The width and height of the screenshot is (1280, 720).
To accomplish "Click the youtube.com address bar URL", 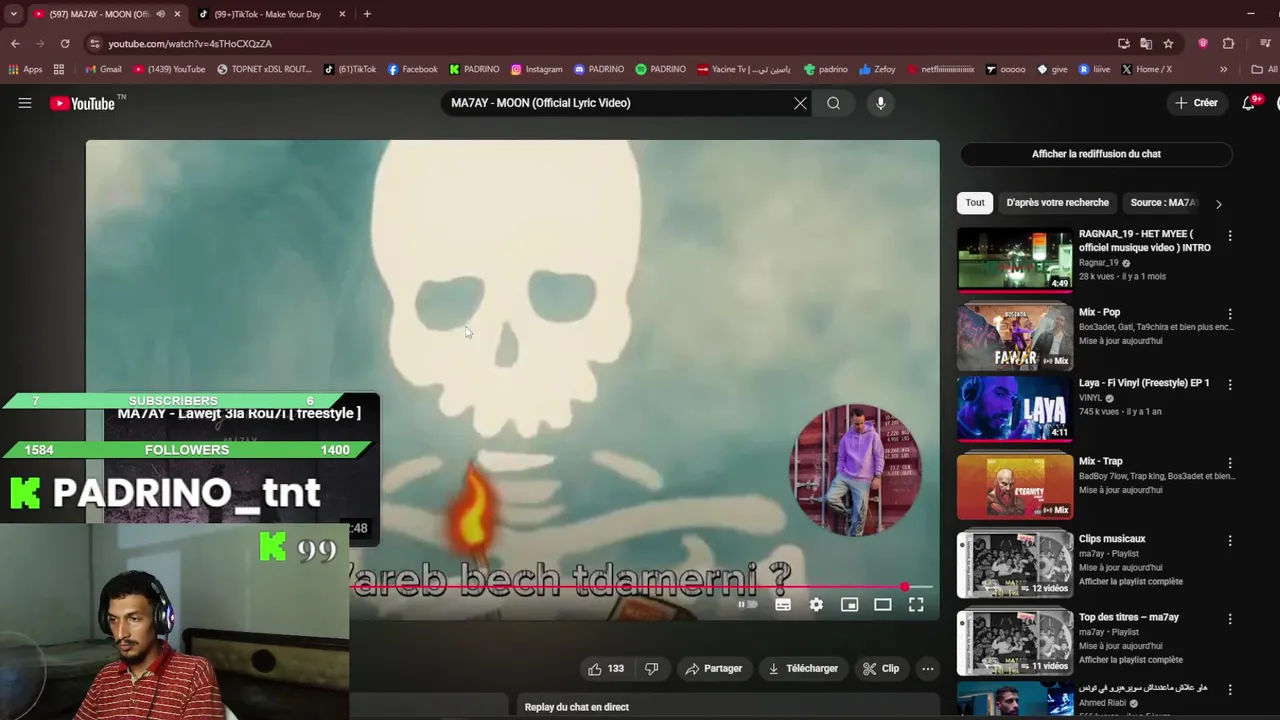I will pyautogui.click(x=190, y=44).
